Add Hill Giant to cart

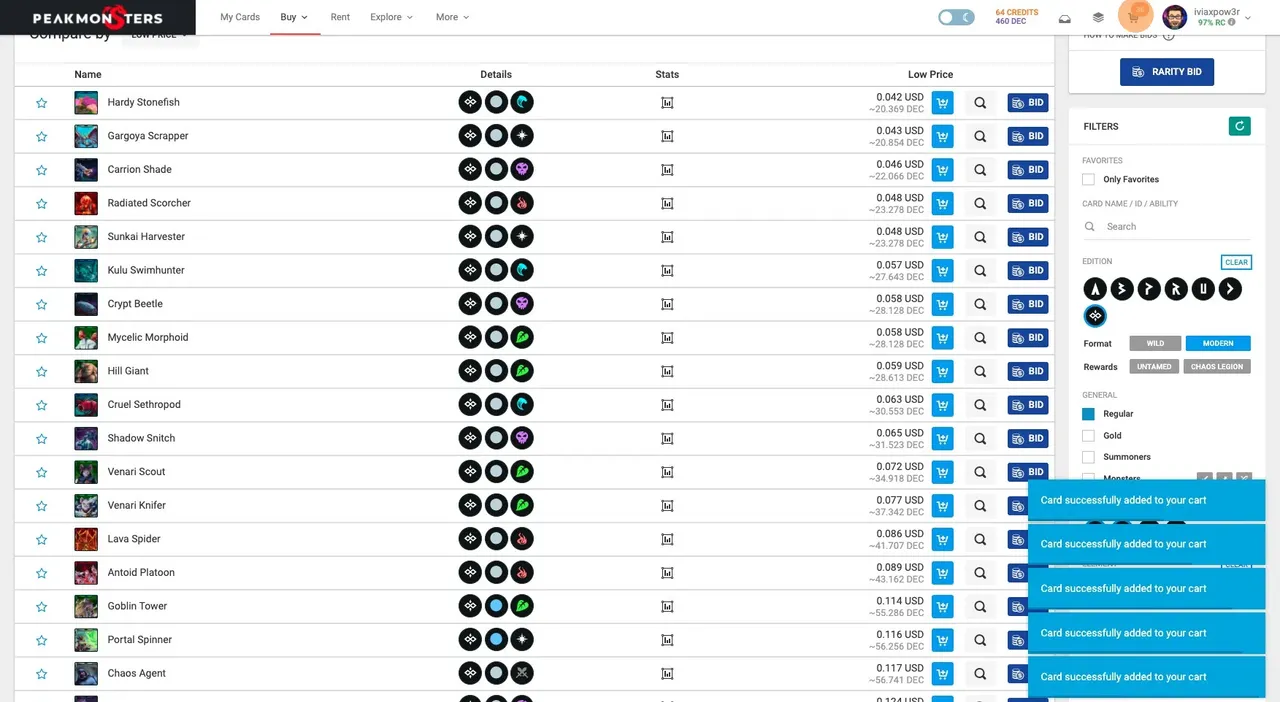click(942, 371)
